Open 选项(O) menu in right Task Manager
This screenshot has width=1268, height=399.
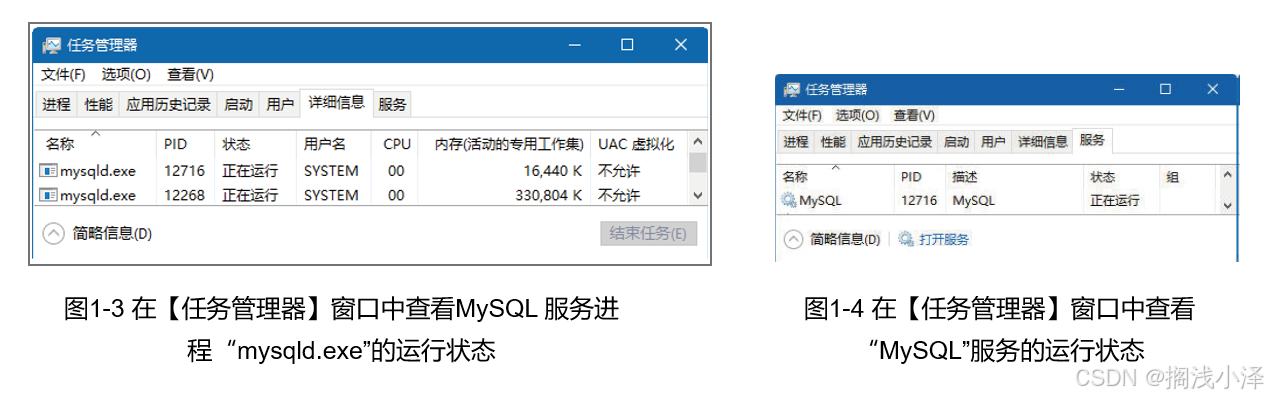(857, 115)
